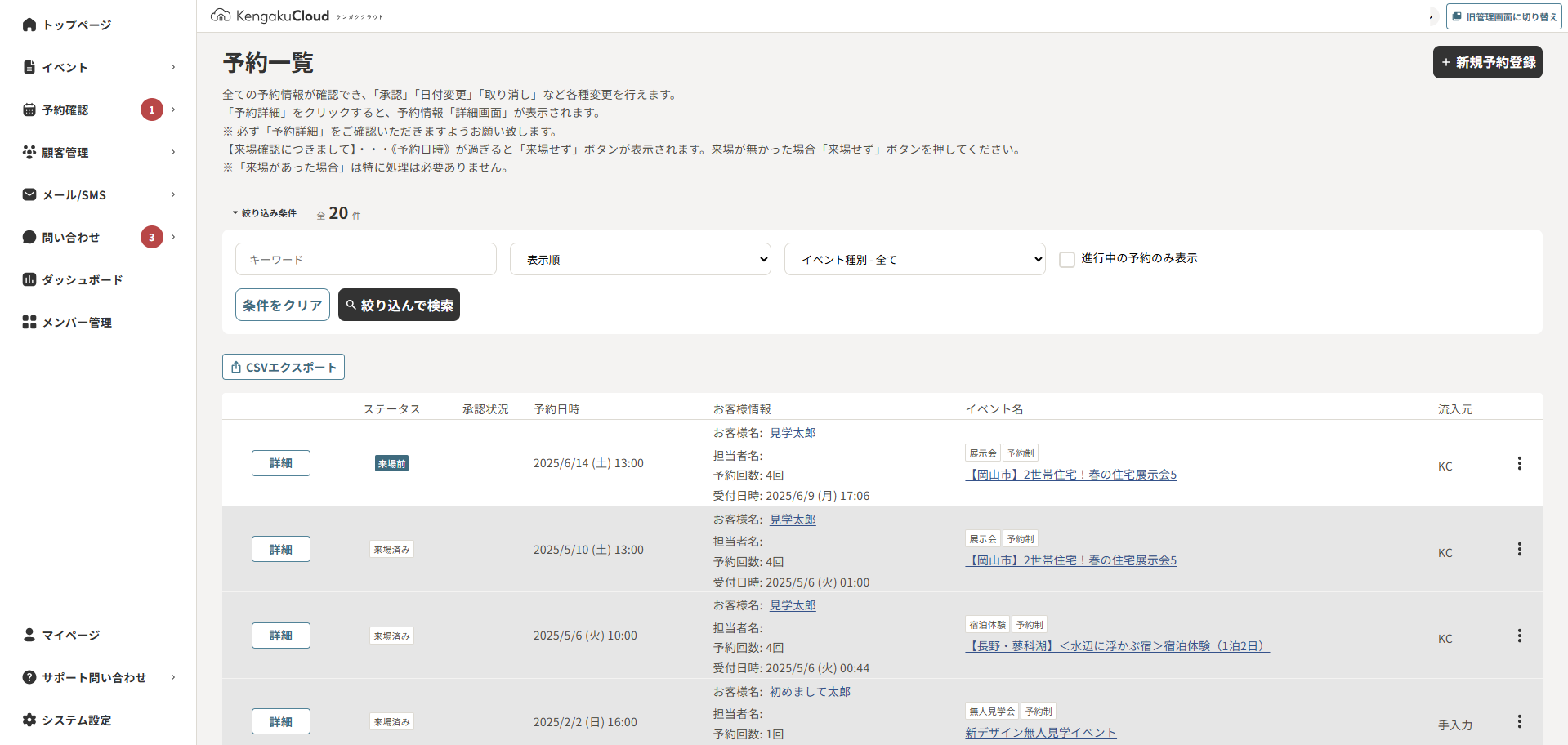The image size is (1568, 745).
Task: Open 予約確認 via the calendar icon
Action: click(x=29, y=109)
